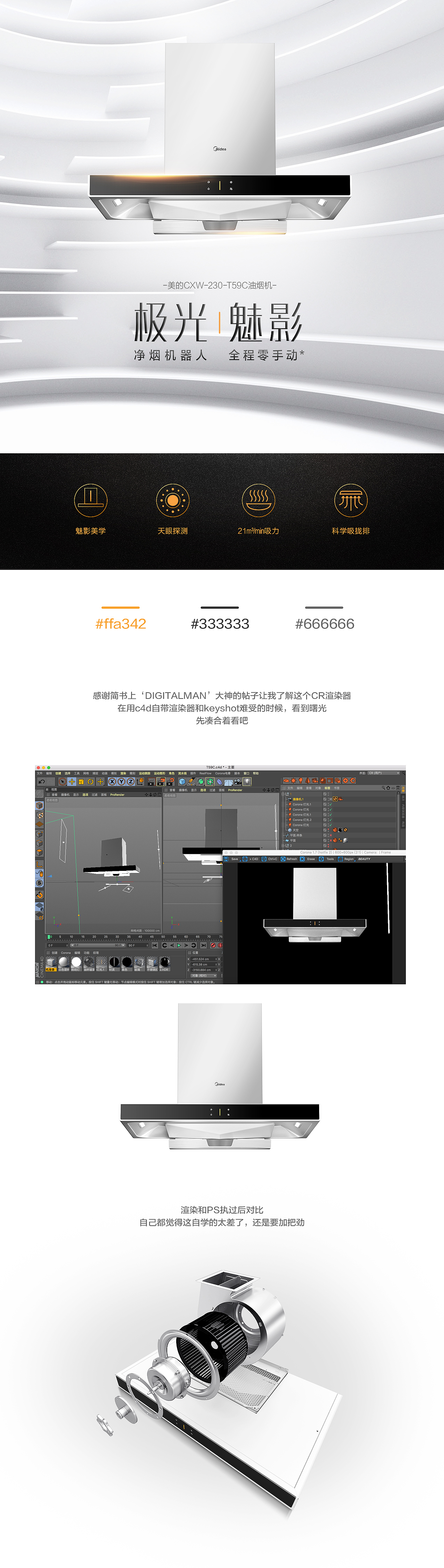
Task: Click stepper of current frame 0 F field
Action: pyautogui.click(x=68, y=945)
